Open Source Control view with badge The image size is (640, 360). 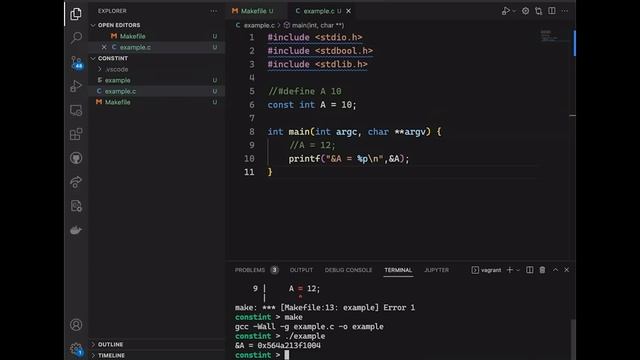pyautogui.click(x=76, y=62)
